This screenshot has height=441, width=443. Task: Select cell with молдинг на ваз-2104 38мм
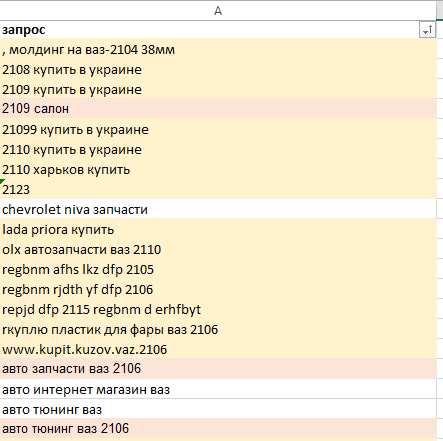click(x=218, y=50)
